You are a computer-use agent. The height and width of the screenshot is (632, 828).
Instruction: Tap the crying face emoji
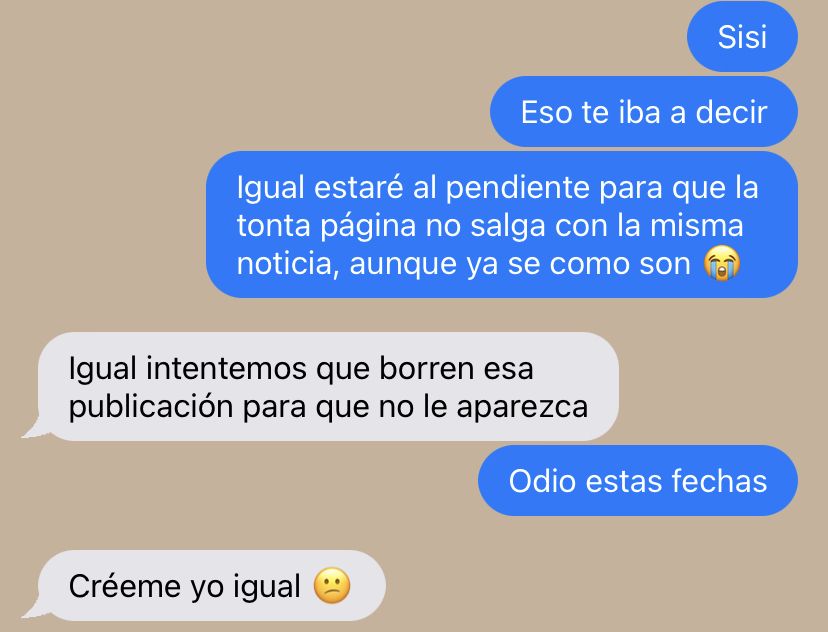click(x=722, y=263)
